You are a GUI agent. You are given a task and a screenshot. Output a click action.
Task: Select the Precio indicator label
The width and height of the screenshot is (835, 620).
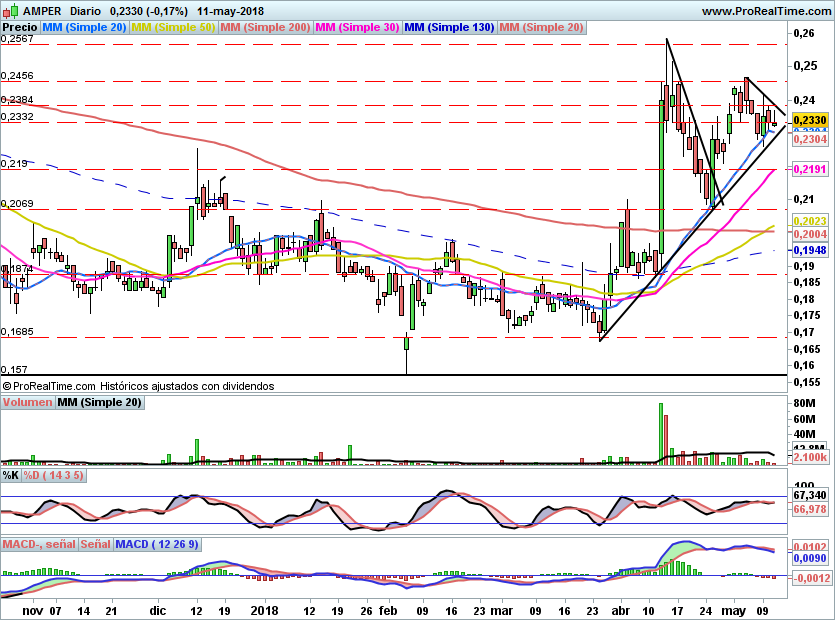point(20,27)
